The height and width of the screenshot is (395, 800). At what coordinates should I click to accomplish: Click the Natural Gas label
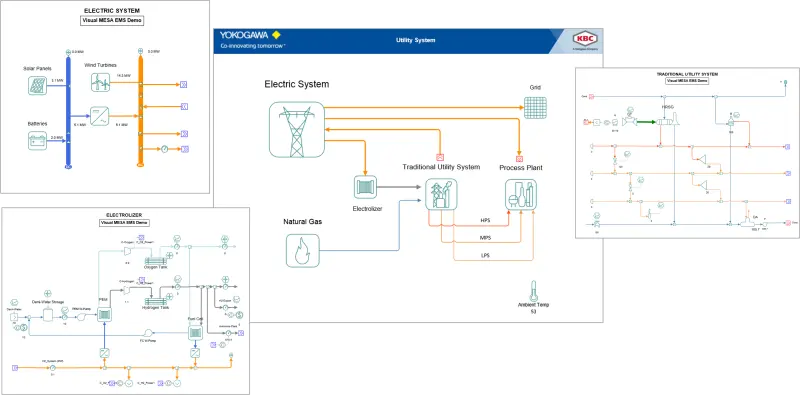[x=303, y=222]
